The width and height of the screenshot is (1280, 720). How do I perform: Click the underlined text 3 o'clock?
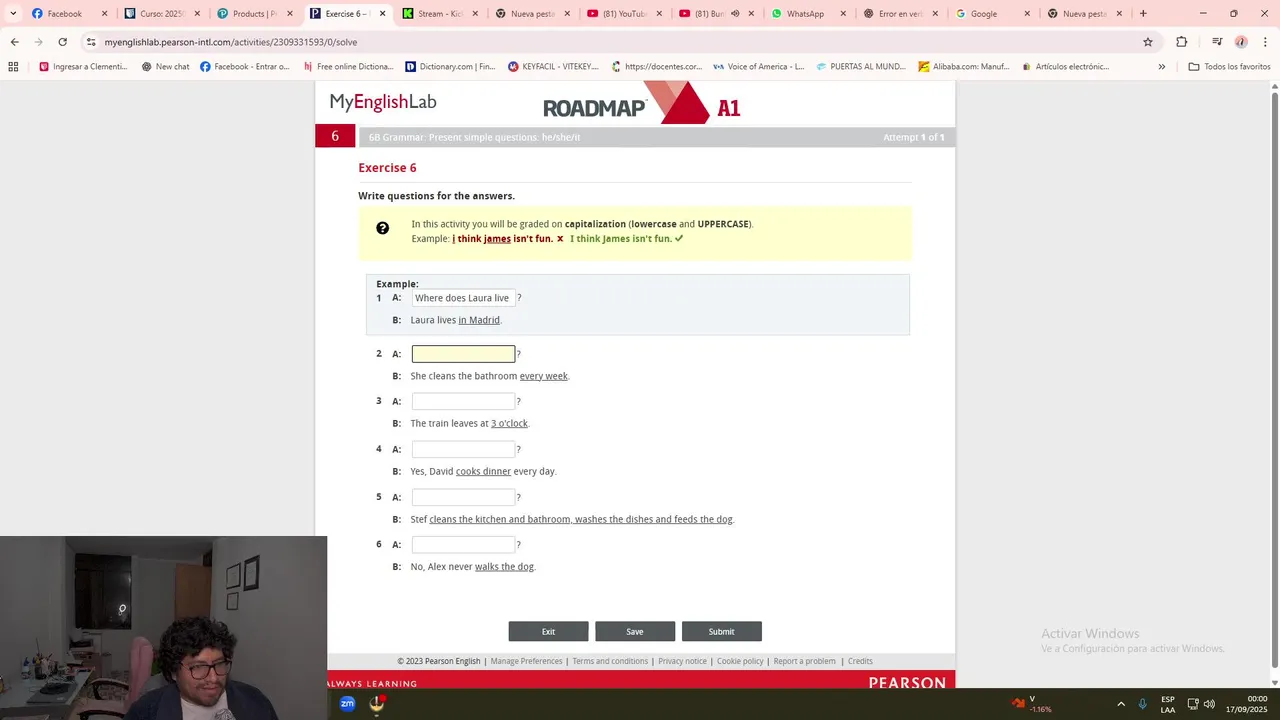coord(509,424)
